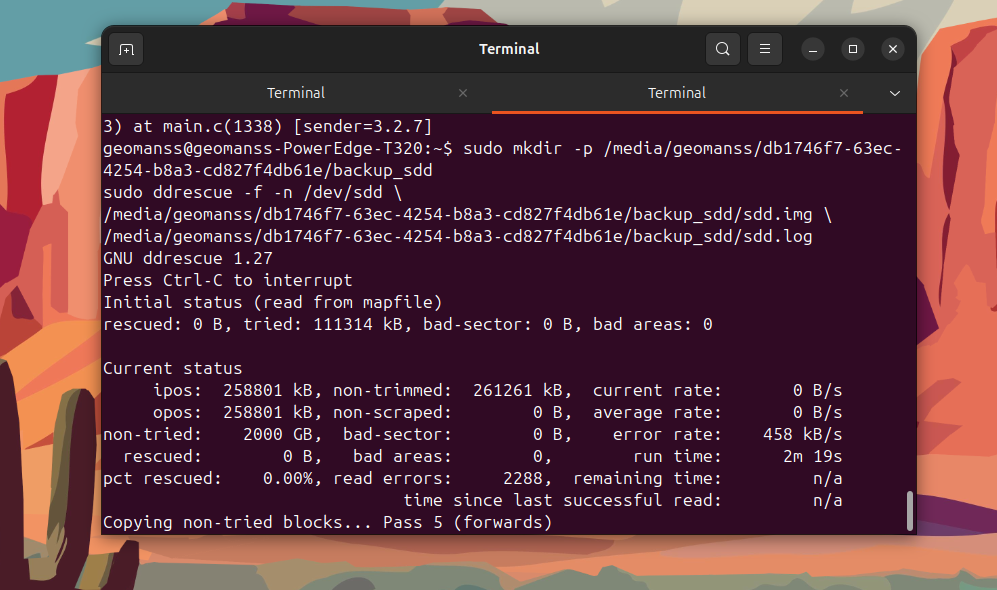
Task: Expand the tab list chevron
Action: pos(894,93)
